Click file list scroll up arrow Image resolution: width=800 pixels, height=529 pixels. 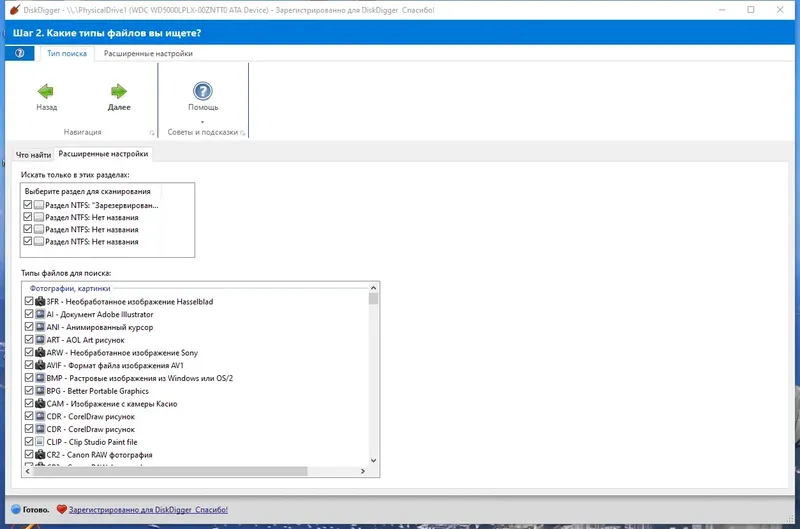coord(373,288)
